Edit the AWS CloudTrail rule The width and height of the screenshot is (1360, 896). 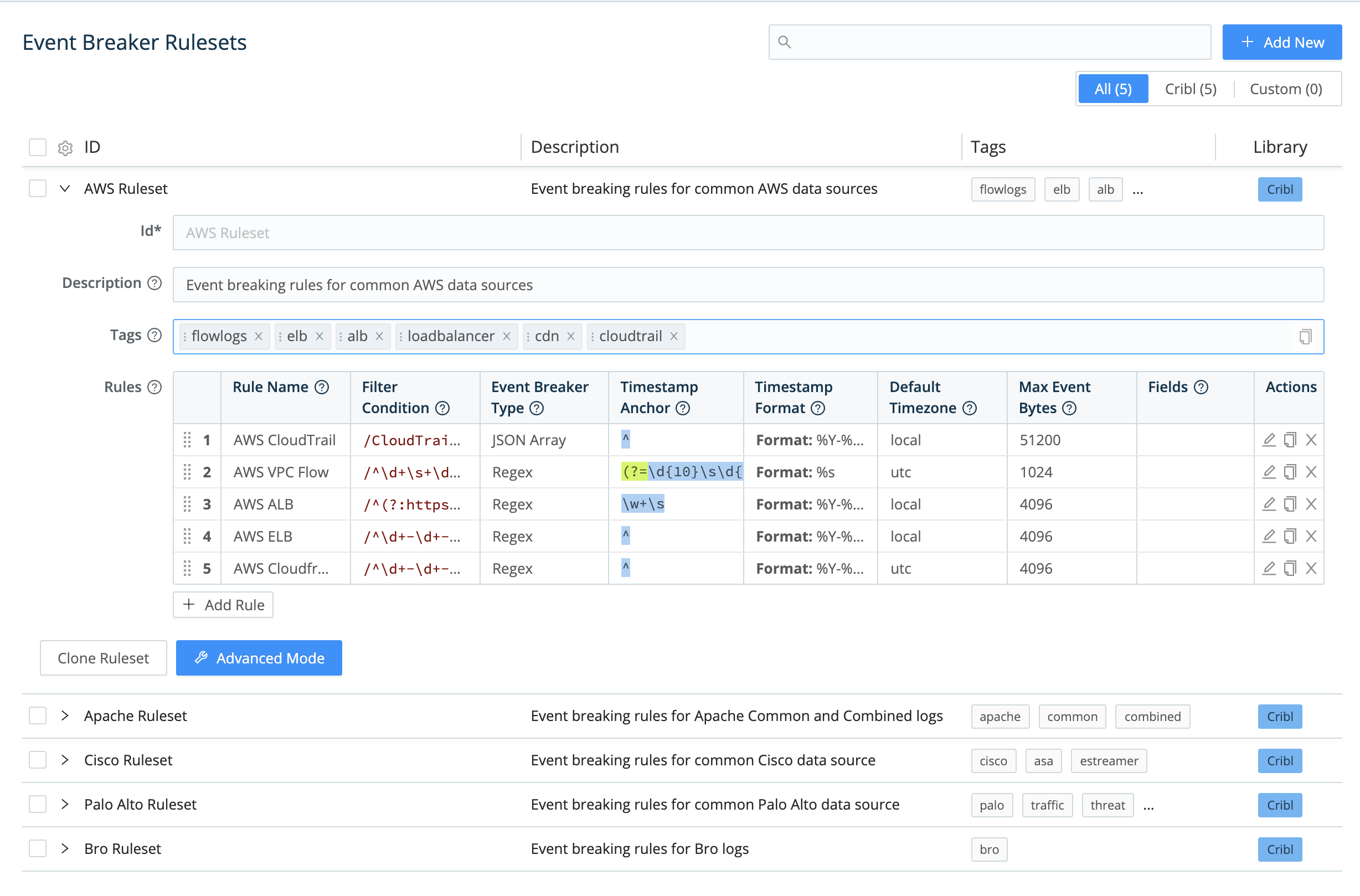1269,440
